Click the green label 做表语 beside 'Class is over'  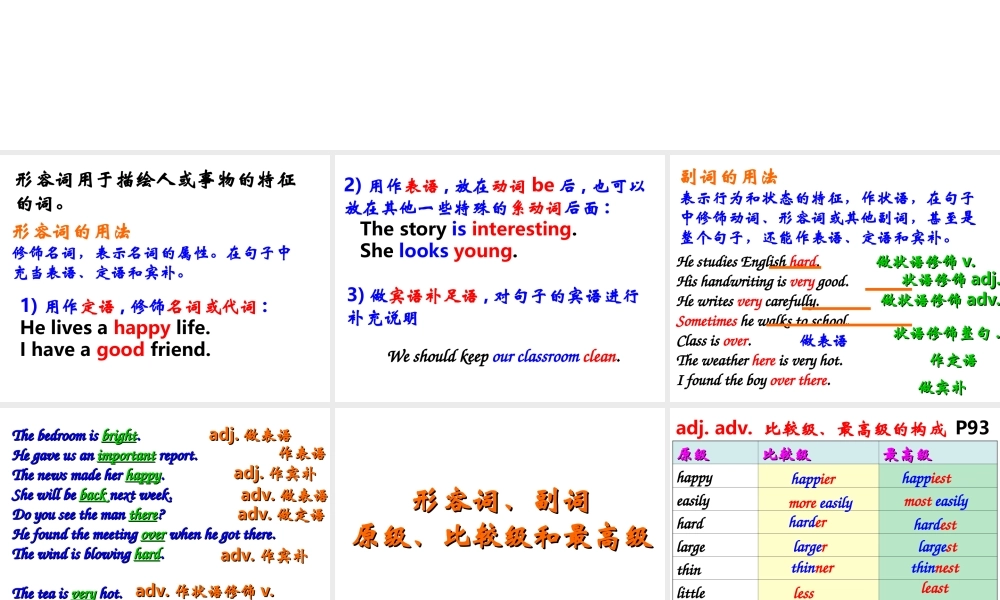[823, 341]
